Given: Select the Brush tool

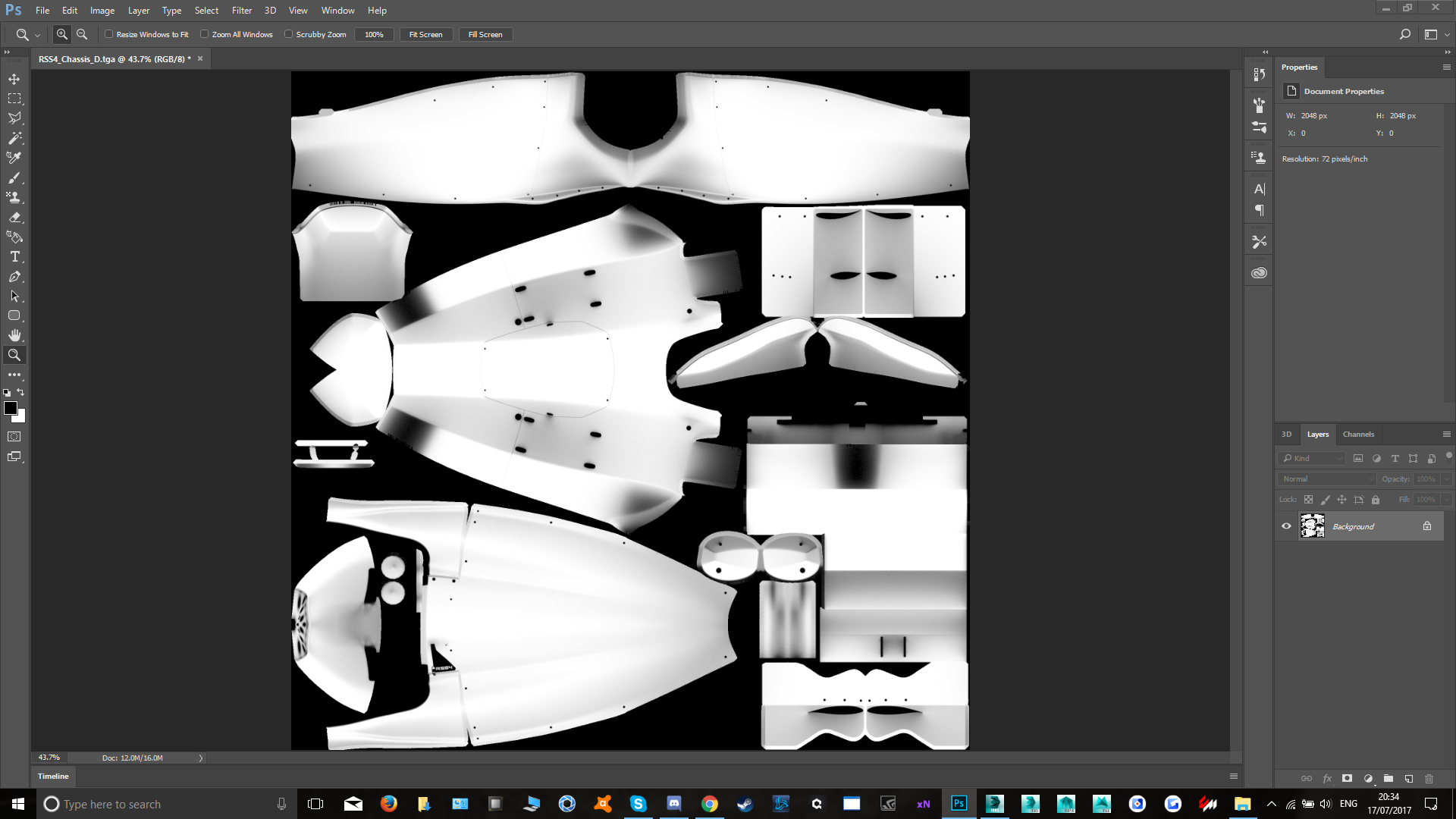Looking at the screenshot, I should click(14, 177).
